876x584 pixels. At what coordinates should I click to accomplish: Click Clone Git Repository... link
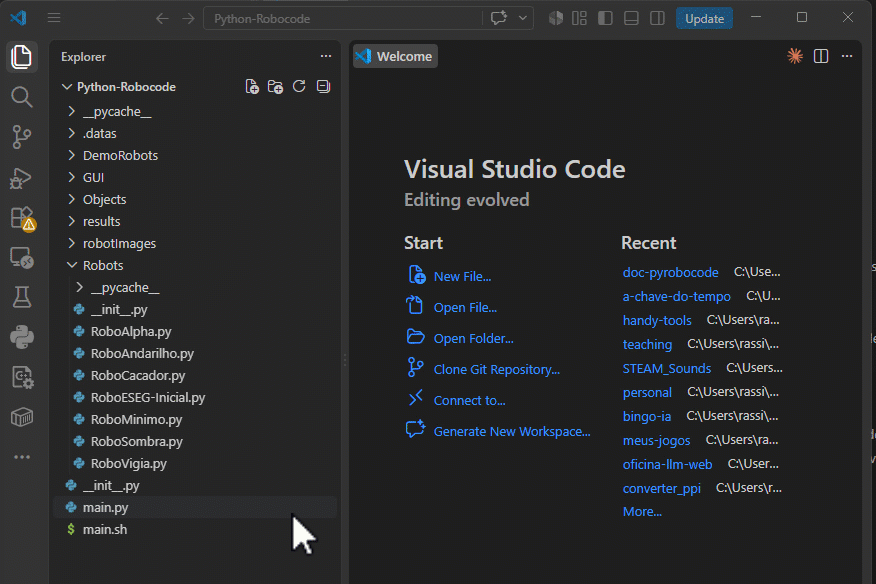tap(497, 369)
